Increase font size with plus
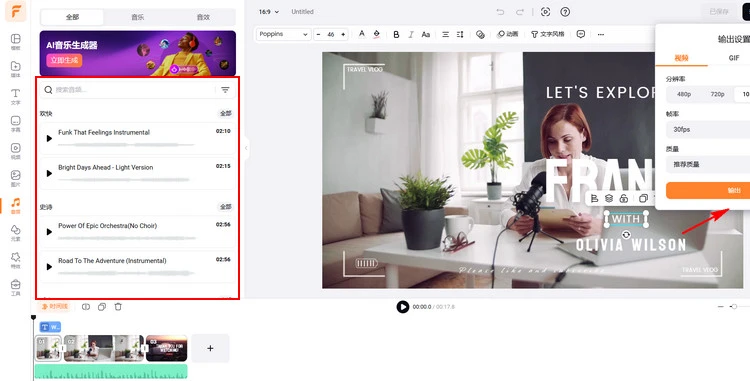 pos(343,34)
